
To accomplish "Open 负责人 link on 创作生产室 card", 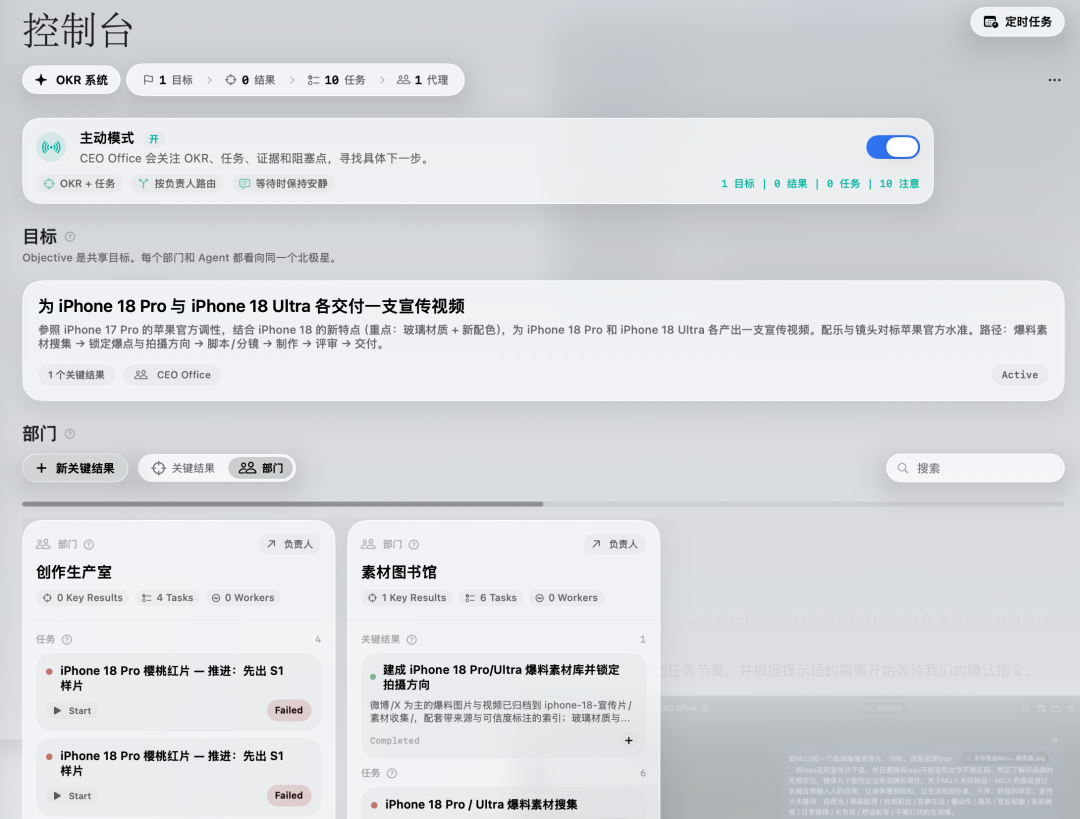I will click(289, 544).
